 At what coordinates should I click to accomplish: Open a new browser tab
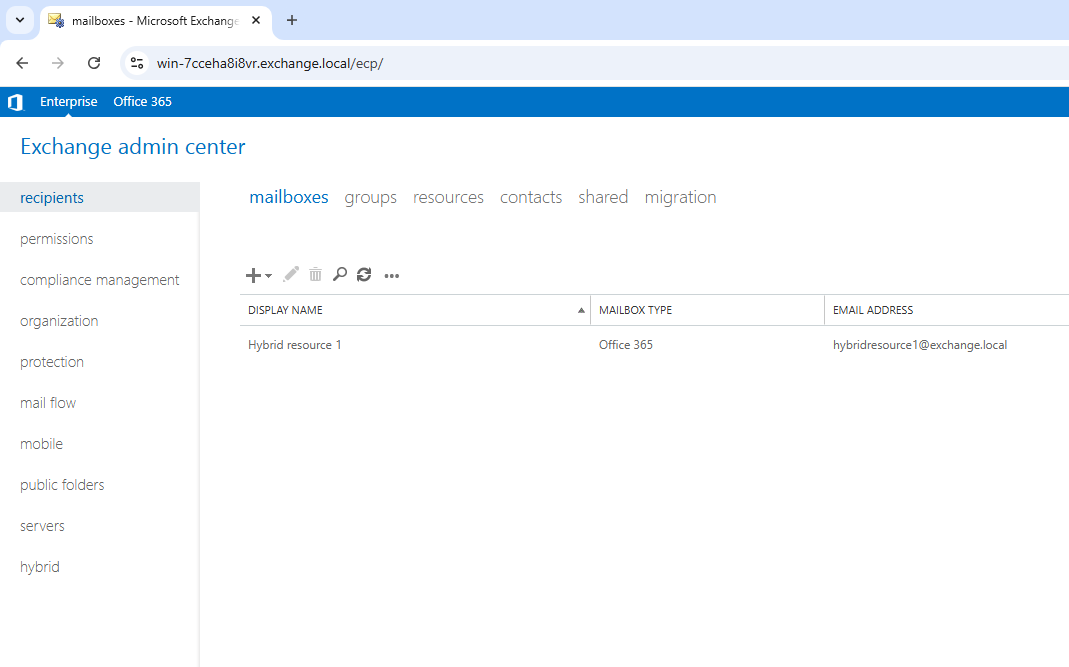click(292, 20)
